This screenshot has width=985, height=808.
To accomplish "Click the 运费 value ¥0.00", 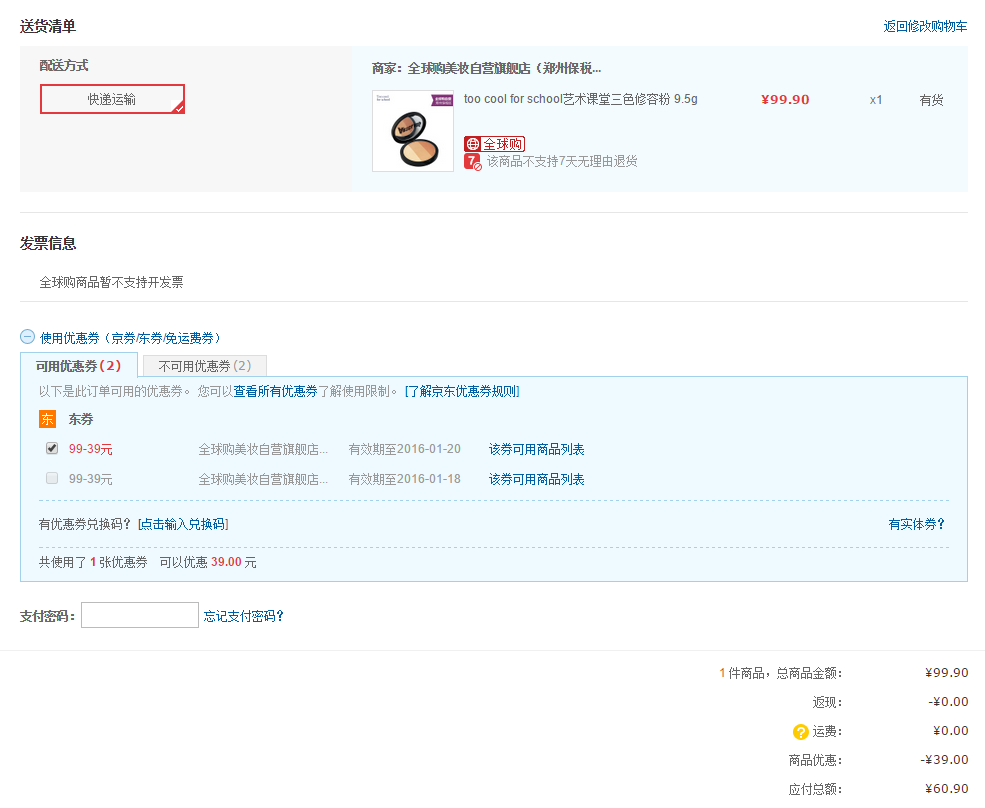I will point(950,731).
